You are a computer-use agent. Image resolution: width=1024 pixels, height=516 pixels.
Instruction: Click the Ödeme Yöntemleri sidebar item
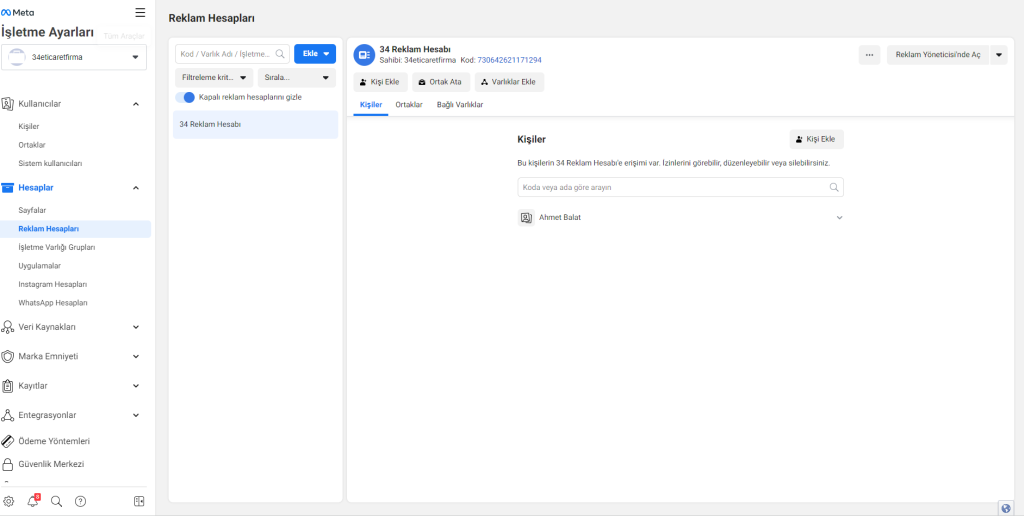tap(54, 440)
